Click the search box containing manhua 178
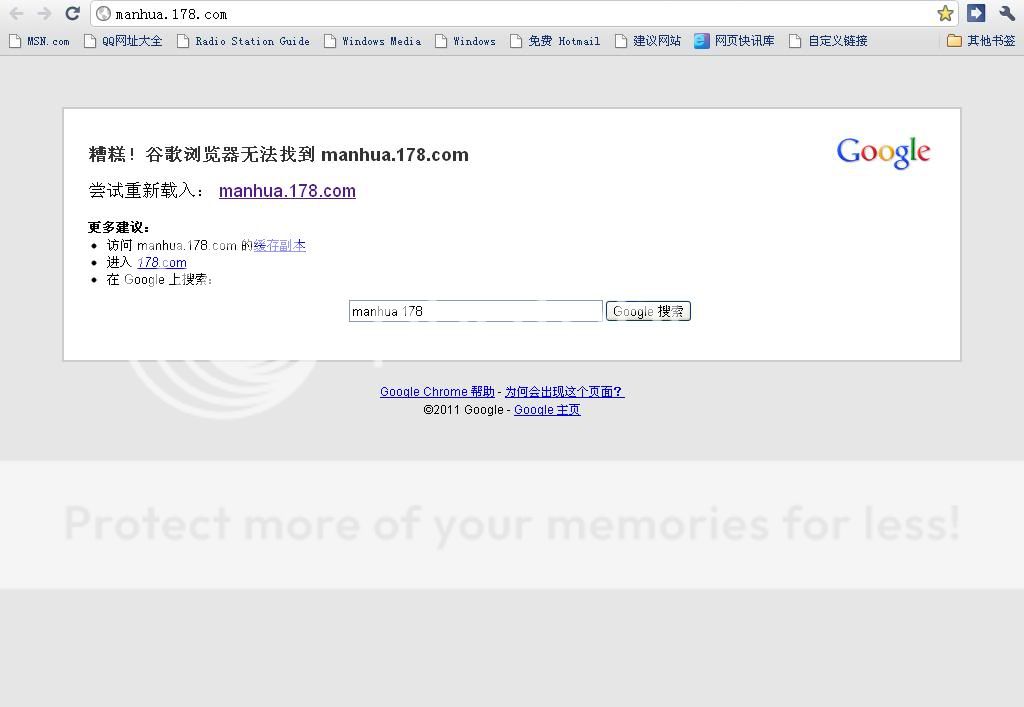 475,311
